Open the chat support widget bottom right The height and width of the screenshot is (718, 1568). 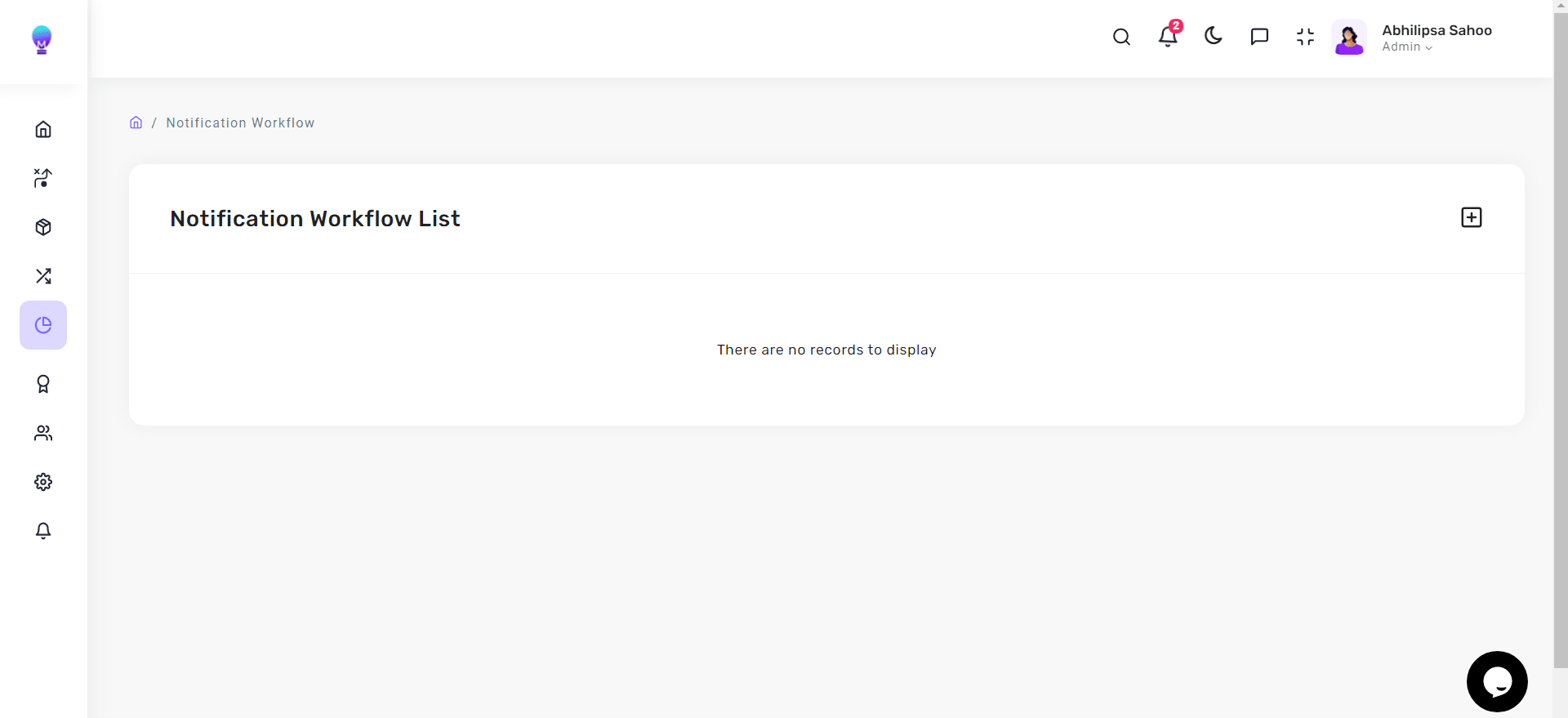tap(1497, 680)
